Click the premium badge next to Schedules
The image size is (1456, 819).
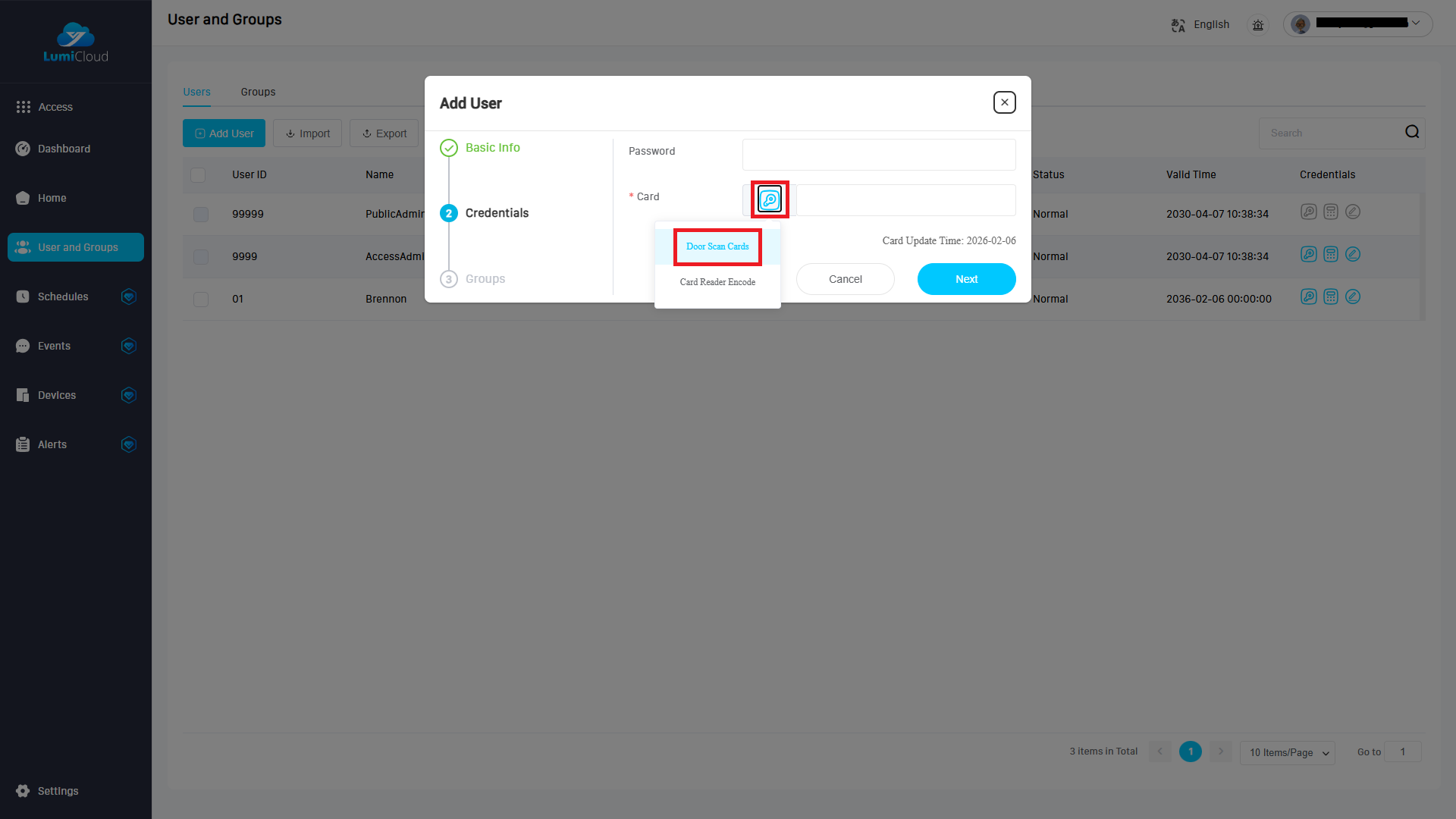129,297
